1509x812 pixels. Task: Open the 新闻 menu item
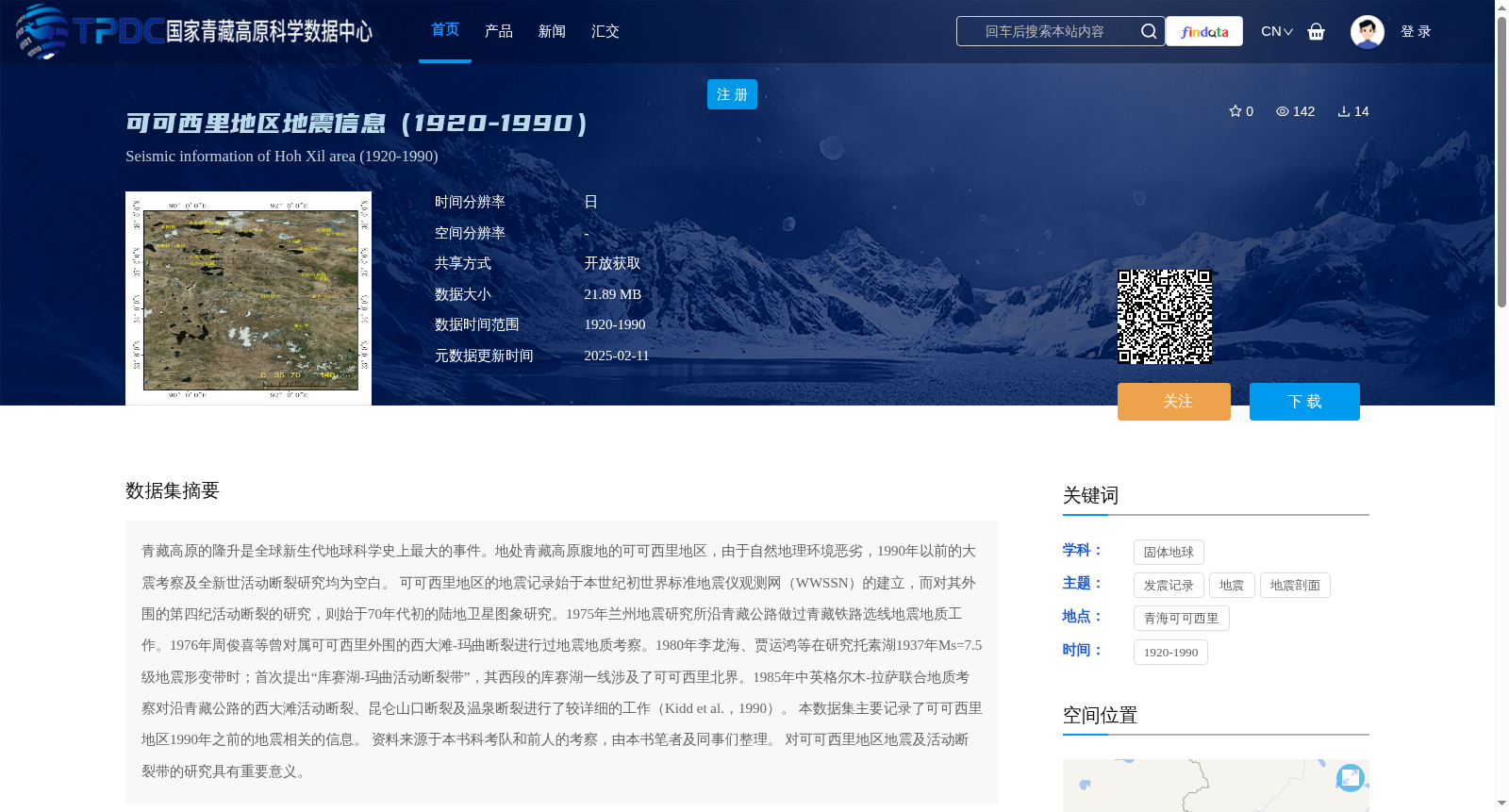coord(552,31)
